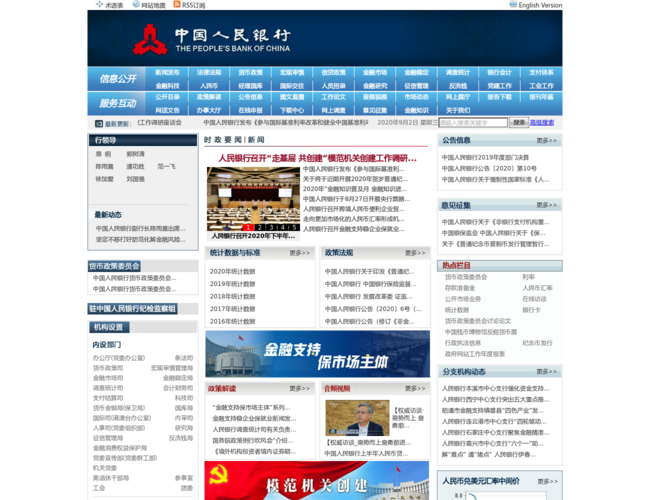
Task: Click the 金融支持 保市场主体 banner
Action: point(318,354)
